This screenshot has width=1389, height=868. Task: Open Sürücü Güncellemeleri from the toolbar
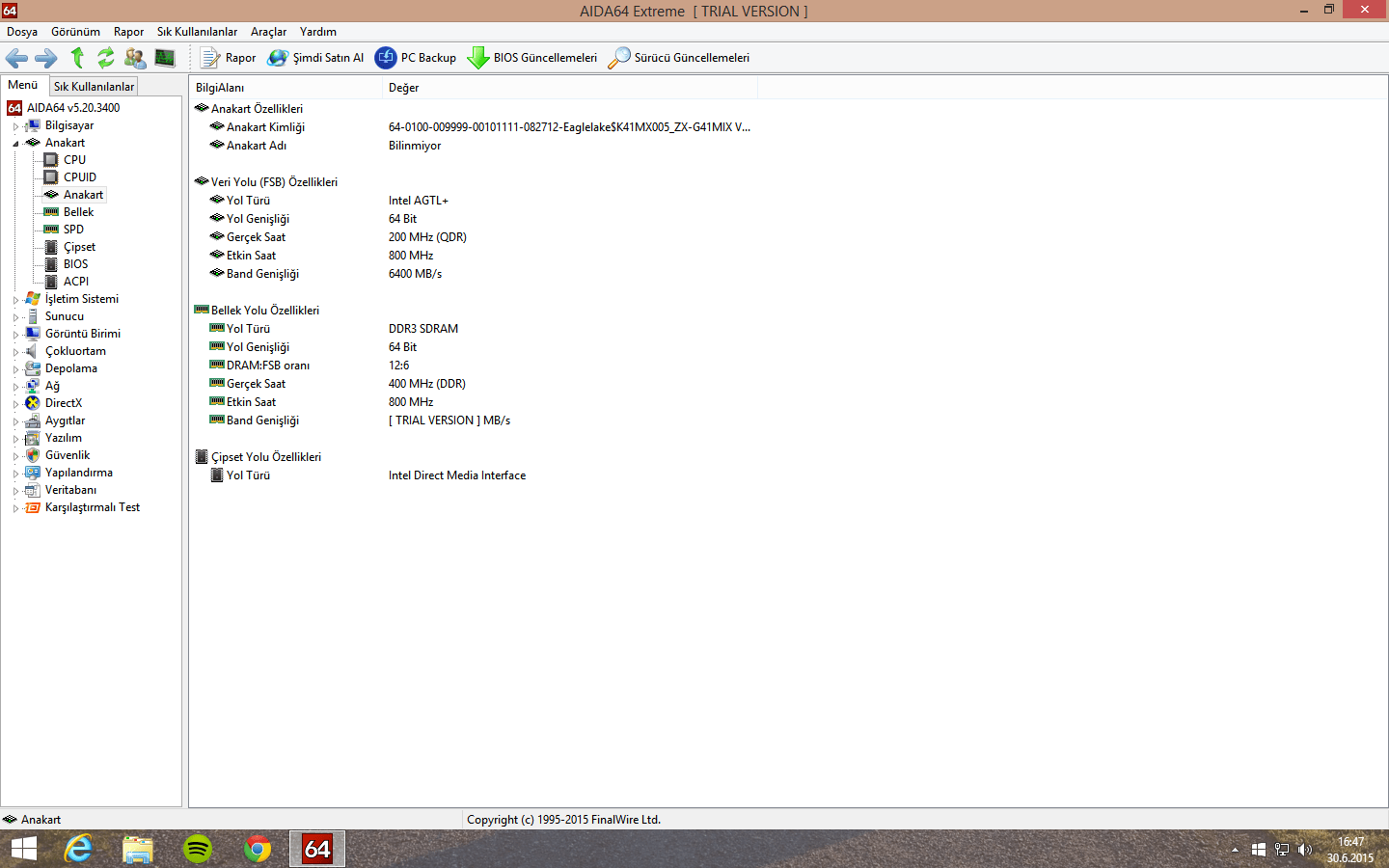coord(679,58)
